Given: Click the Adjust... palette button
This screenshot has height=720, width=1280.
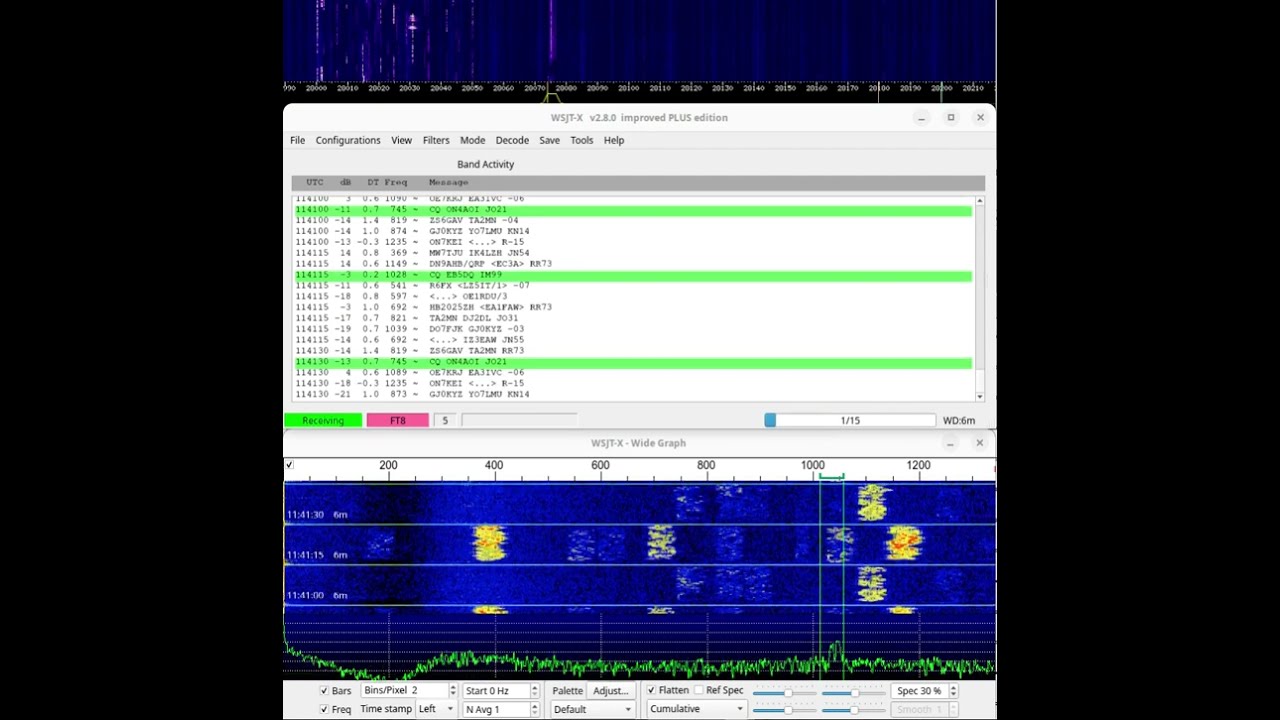Looking at the screenshot, I should coord(610,691).
